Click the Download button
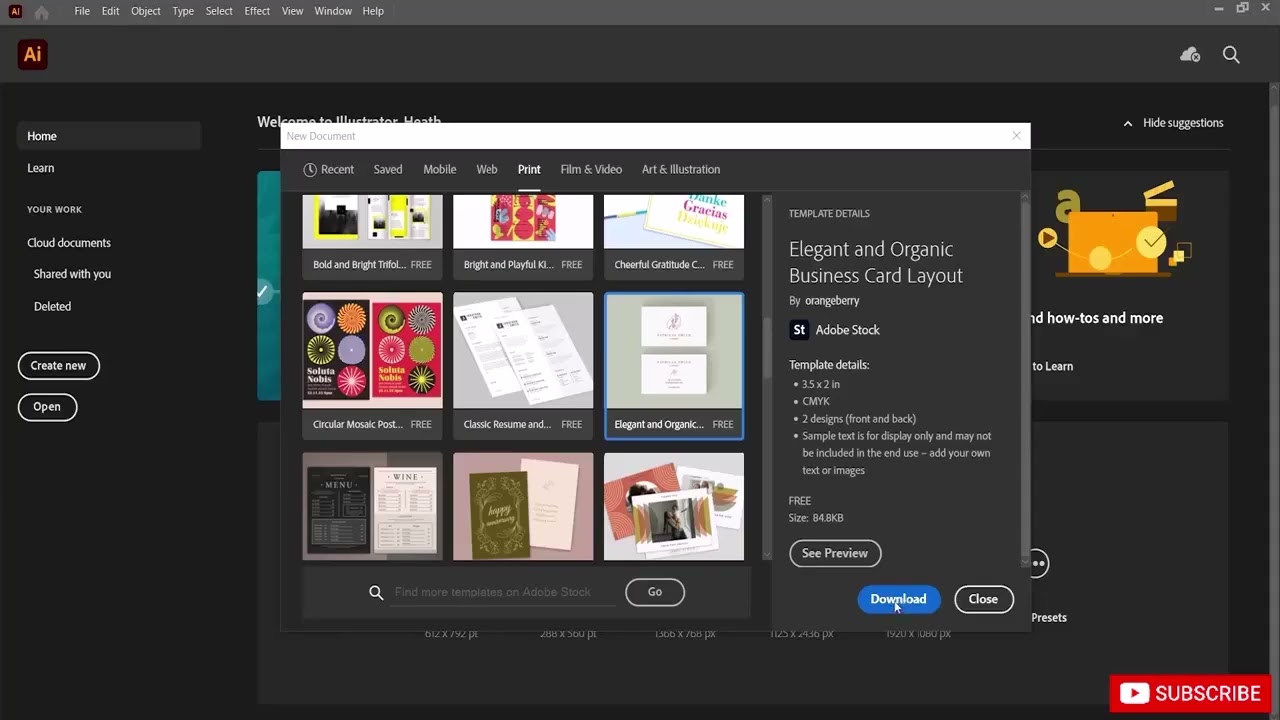This screenshot has width=1280, height=720. click(898, 599)
